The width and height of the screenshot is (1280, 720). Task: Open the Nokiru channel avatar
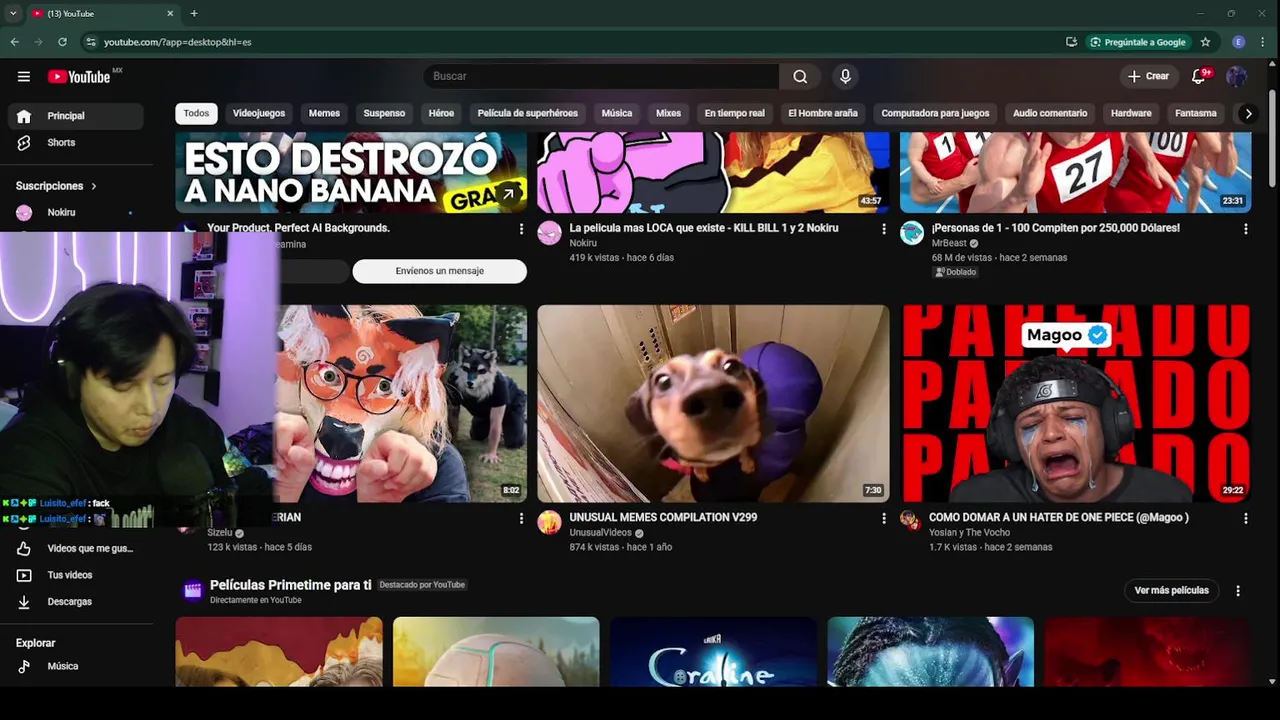coord(549,234)
